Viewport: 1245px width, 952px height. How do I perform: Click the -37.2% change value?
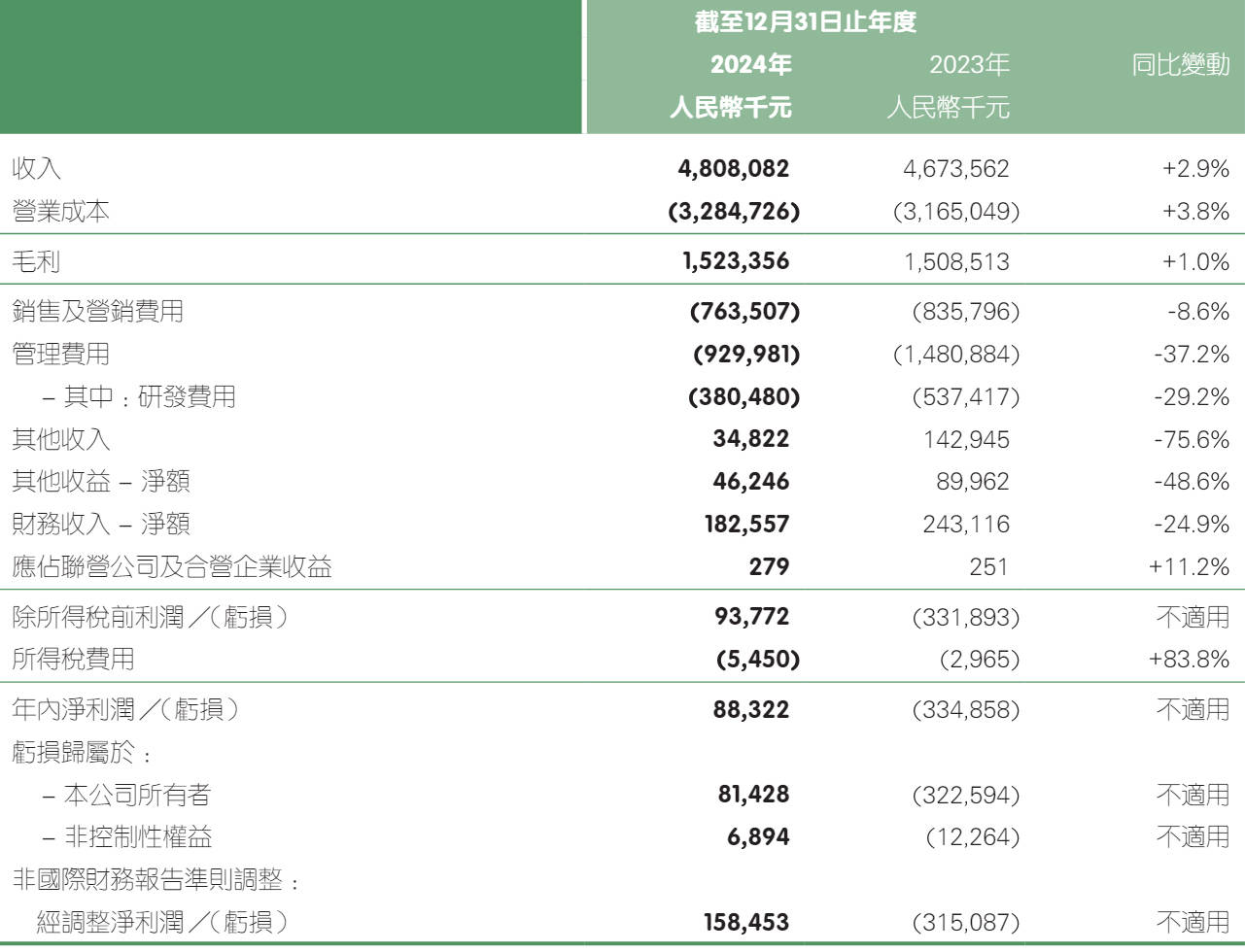tap(1192, 354)
